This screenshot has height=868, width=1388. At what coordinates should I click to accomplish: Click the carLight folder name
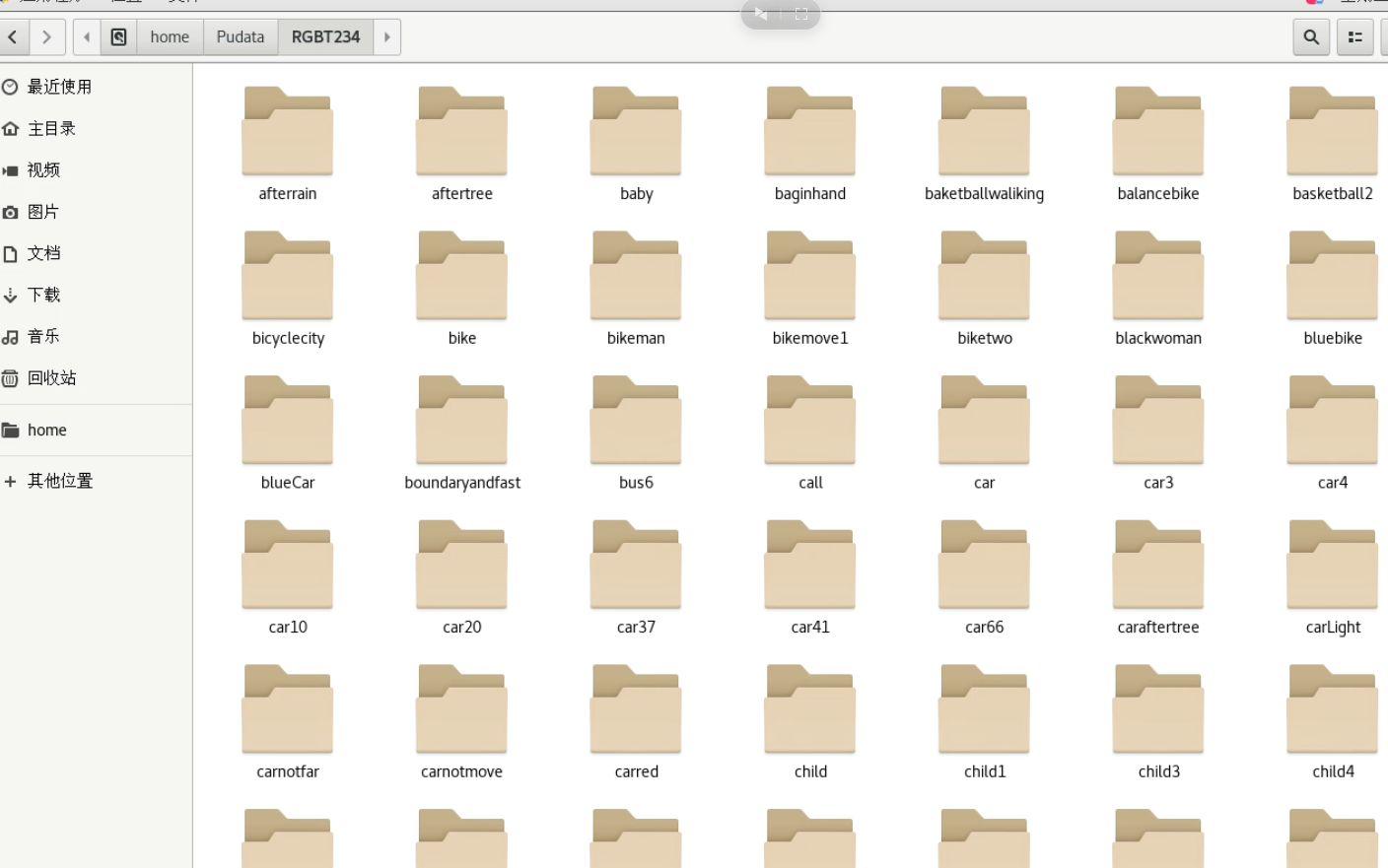point(1333,628)
